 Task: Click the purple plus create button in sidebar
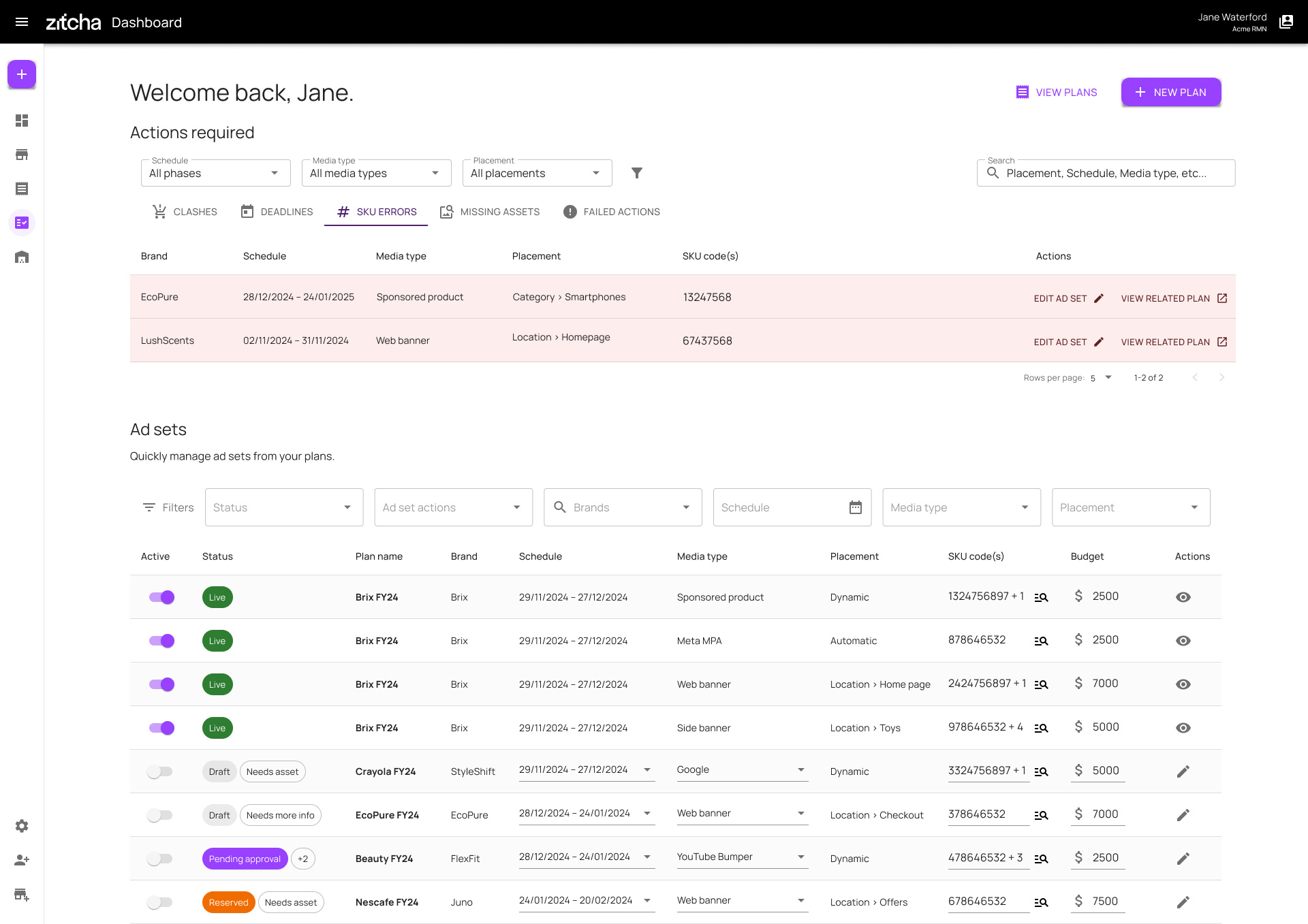click(x=22, y=74)
